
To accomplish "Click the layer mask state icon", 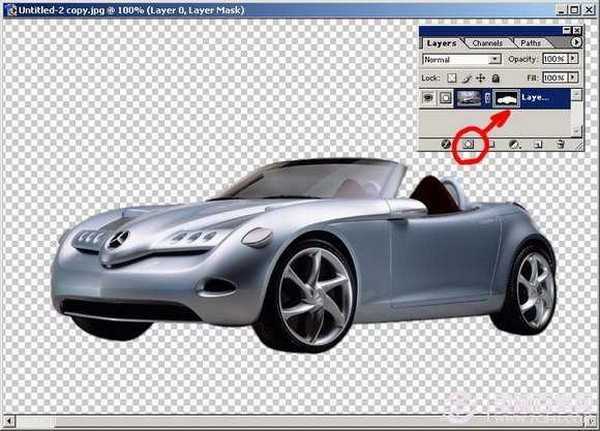I will (447, 98).
